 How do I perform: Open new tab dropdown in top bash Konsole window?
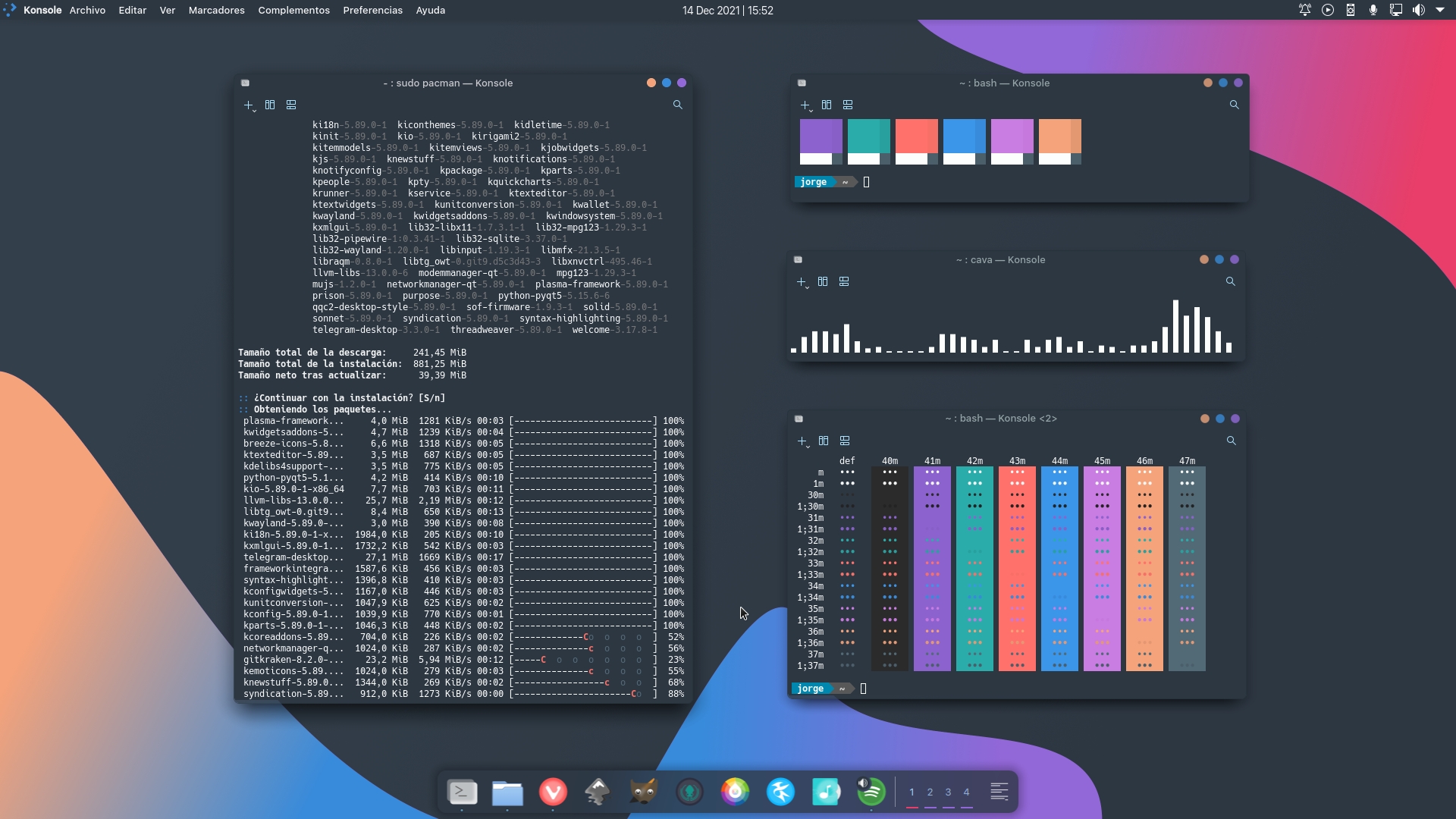point(806,105)
